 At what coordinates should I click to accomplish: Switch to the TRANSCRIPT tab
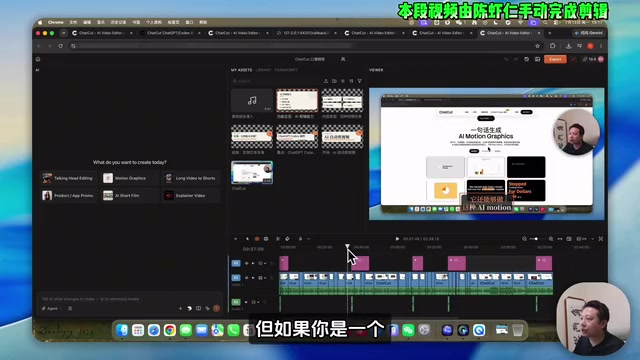tap(286, 70)
